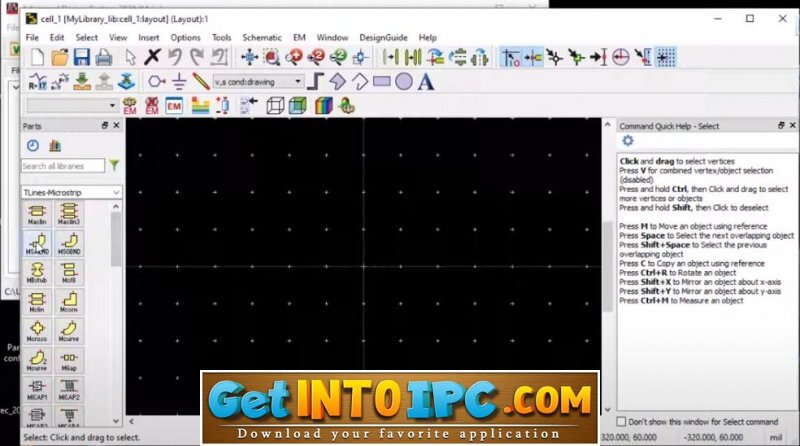This screenshot has width=800, height=446.
Task: Open library browser books icon in Parts
Action: click(x=55, y=145)
